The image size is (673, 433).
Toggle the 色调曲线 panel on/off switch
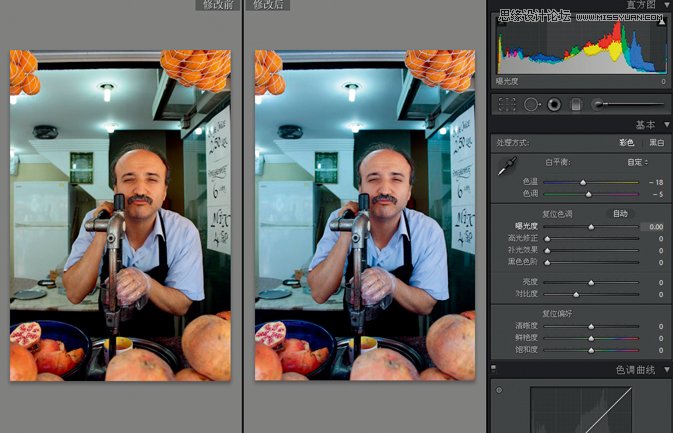coord(495,369)
